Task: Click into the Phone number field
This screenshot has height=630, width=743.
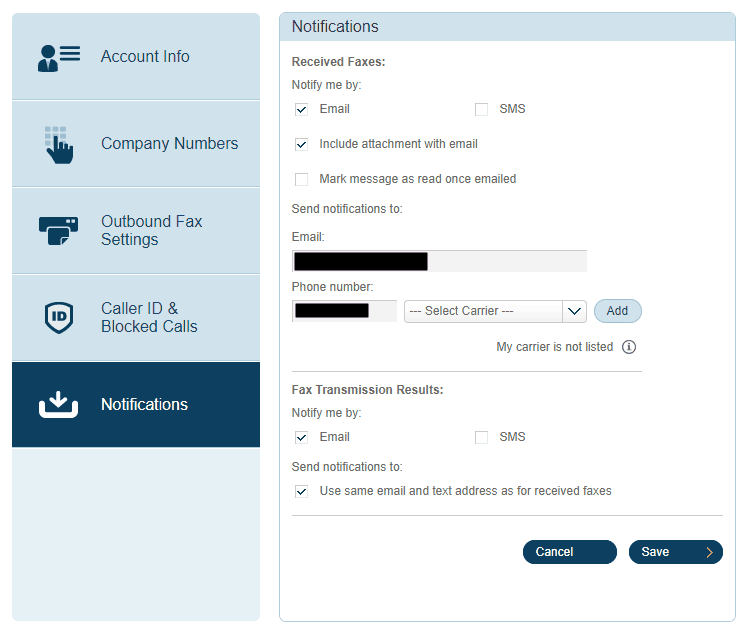Action: coord(344,311)
